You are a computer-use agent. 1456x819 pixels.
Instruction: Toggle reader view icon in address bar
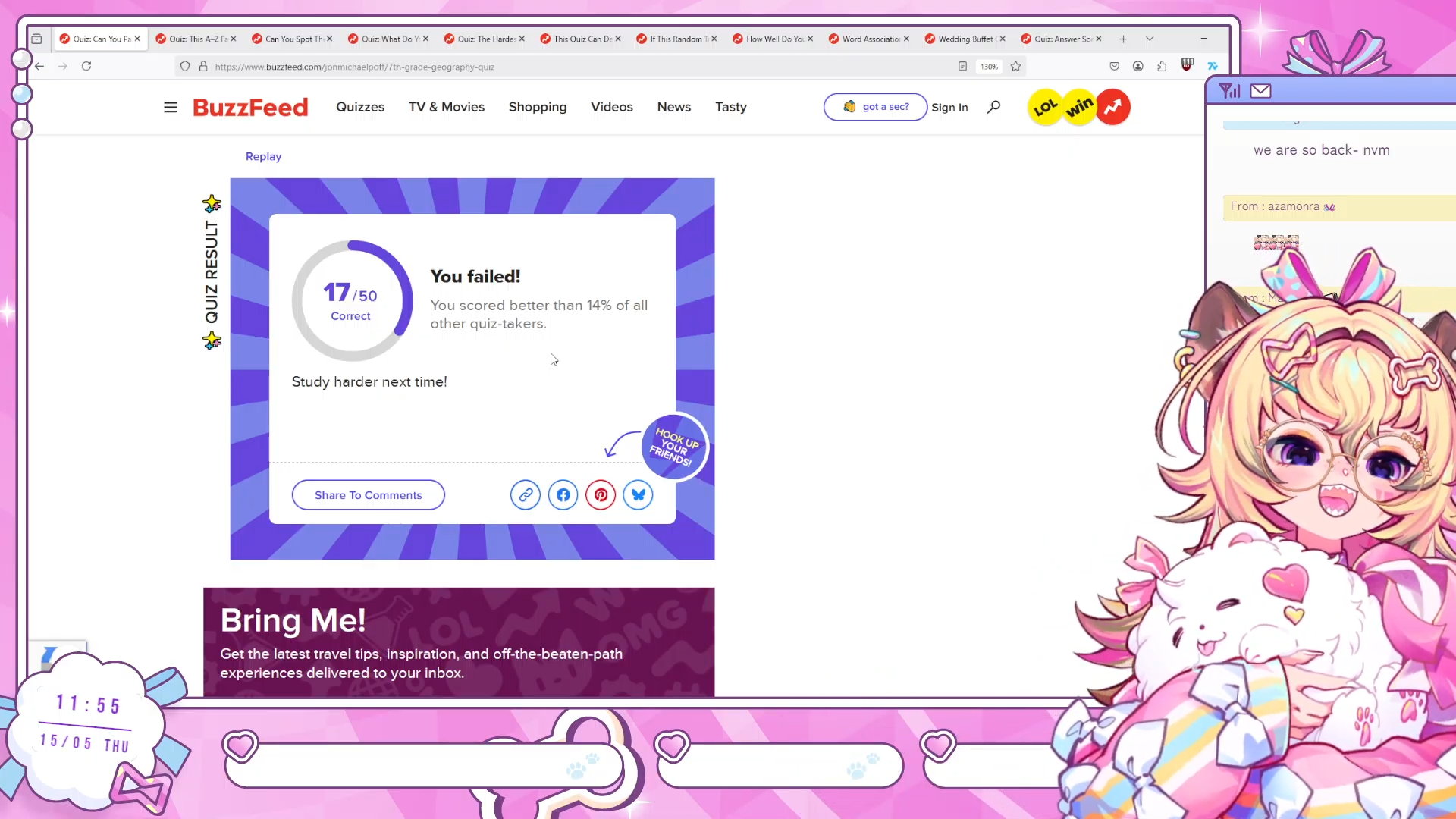(962, 67)
